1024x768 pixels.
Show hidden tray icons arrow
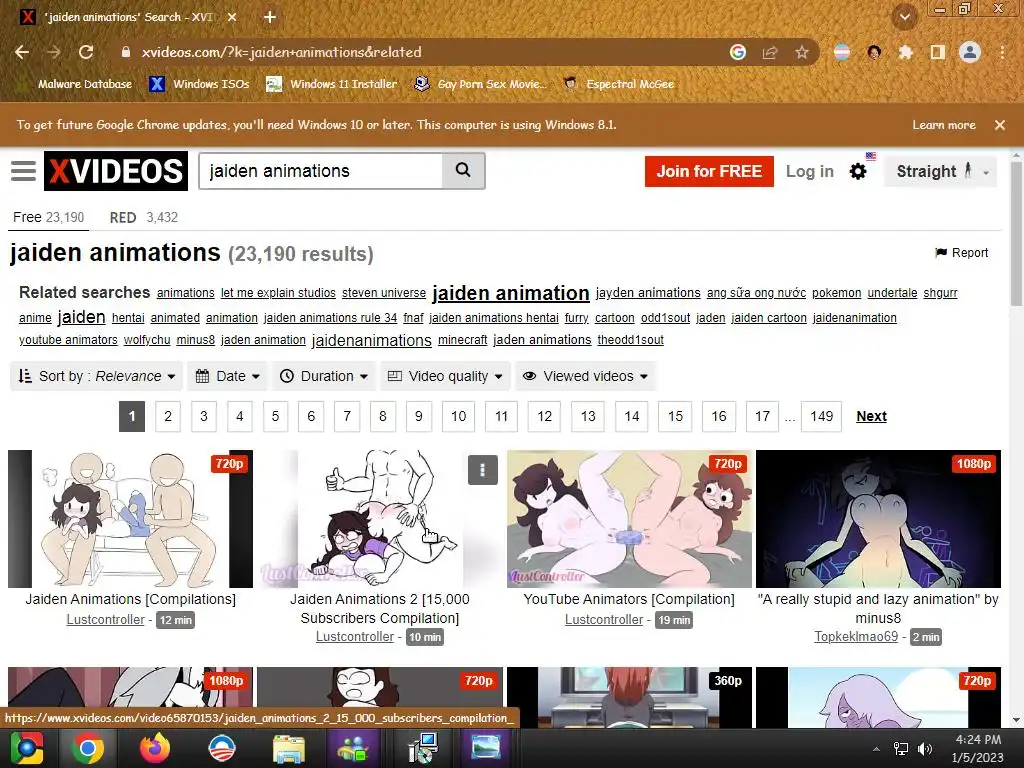tap(876, 749)
